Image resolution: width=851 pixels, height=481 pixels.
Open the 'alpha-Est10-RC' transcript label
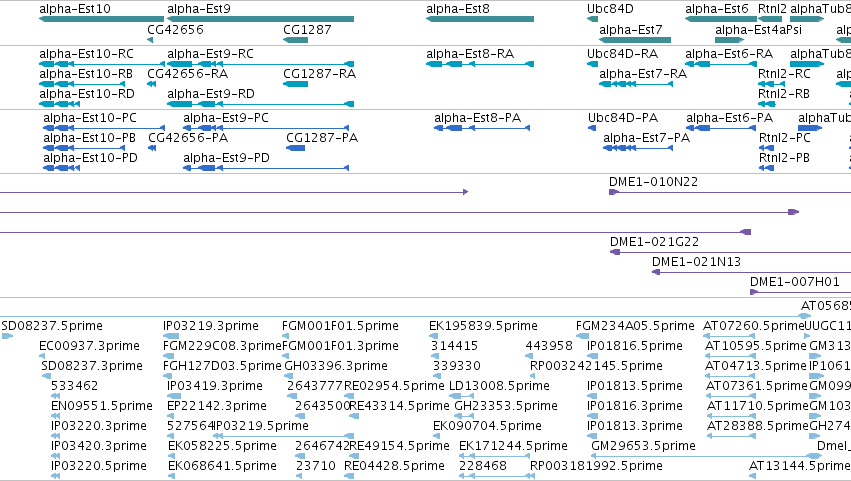(x=86, y=54)
